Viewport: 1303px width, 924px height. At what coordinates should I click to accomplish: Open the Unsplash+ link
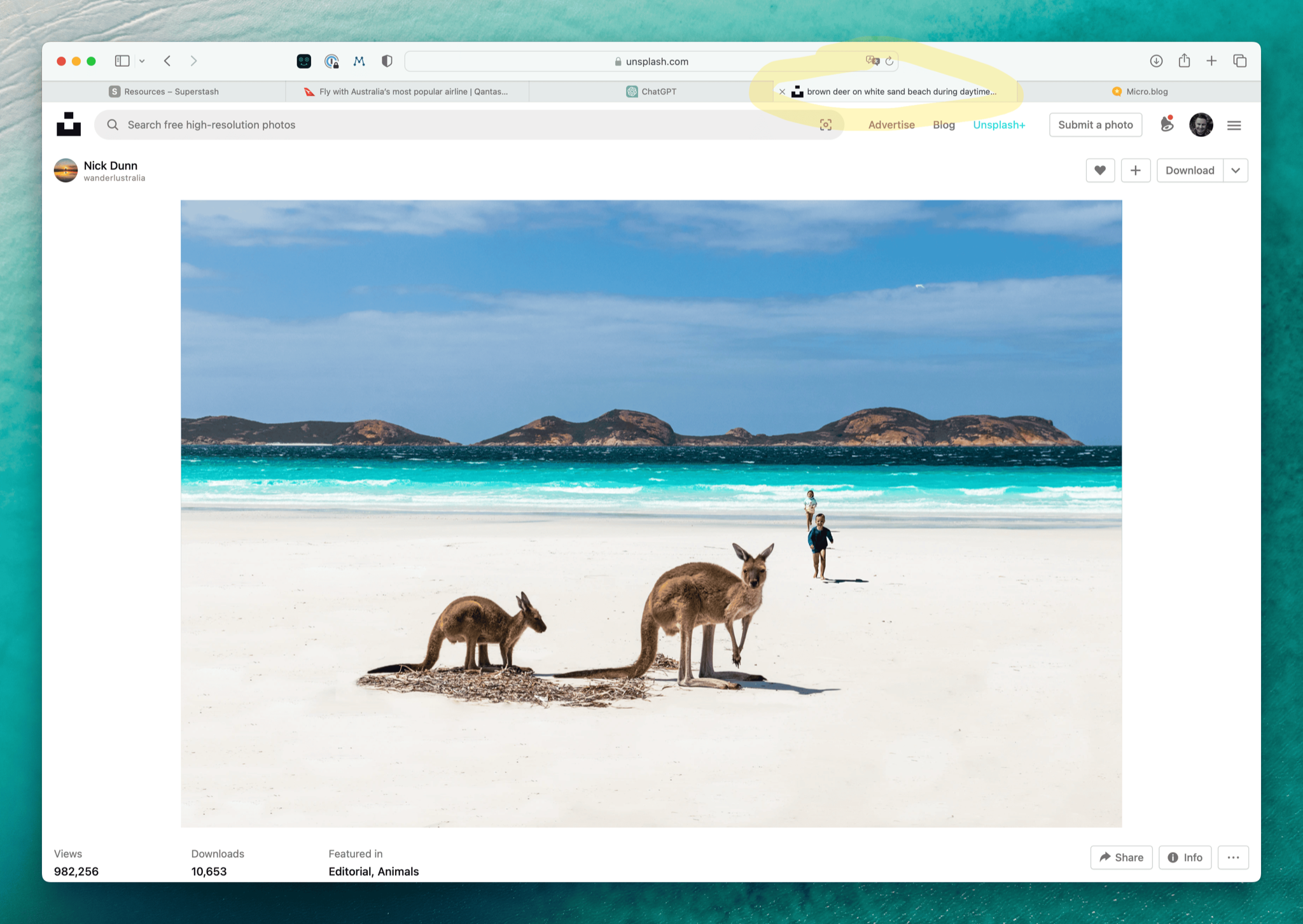[999, 125]
